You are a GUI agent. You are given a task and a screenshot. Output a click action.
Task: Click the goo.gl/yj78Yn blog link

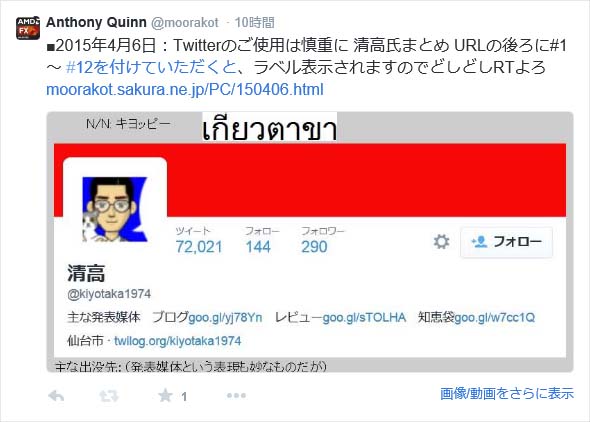pos(225,318)
